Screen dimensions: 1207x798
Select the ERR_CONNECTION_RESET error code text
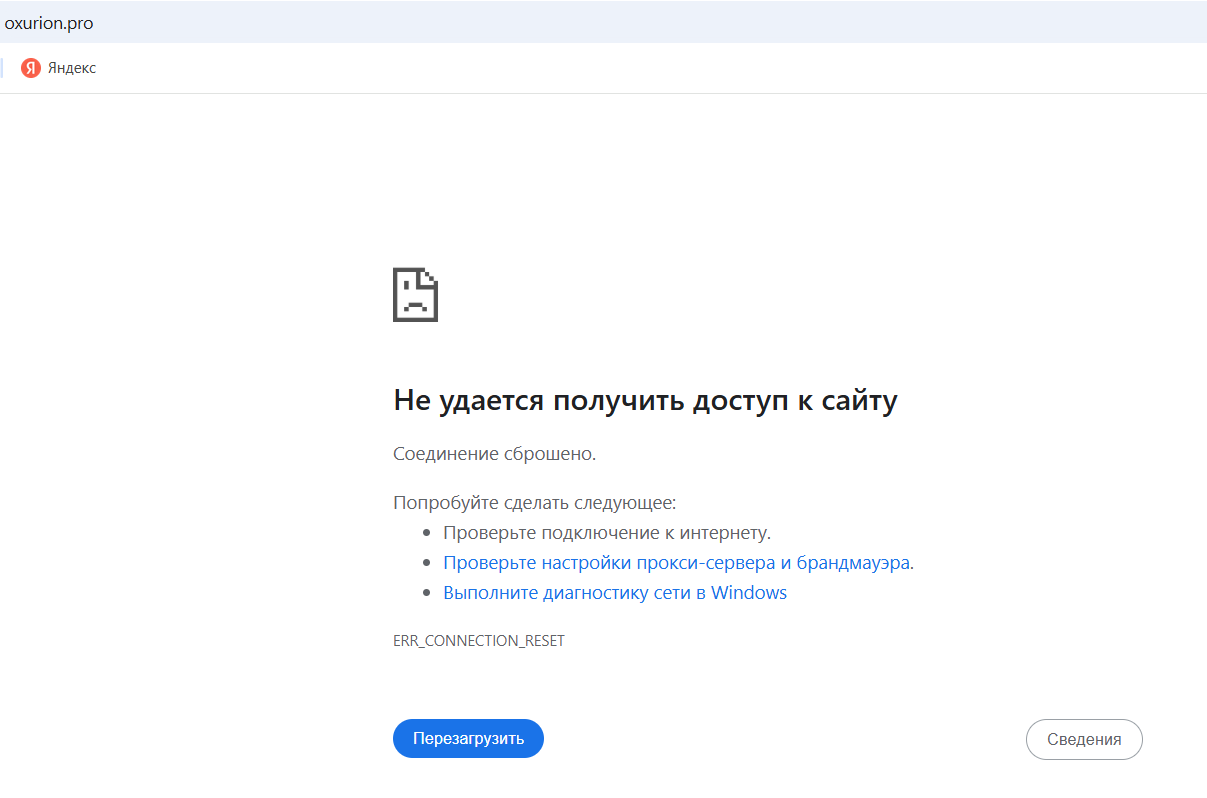pyautogui.click(x=478, y=640)
